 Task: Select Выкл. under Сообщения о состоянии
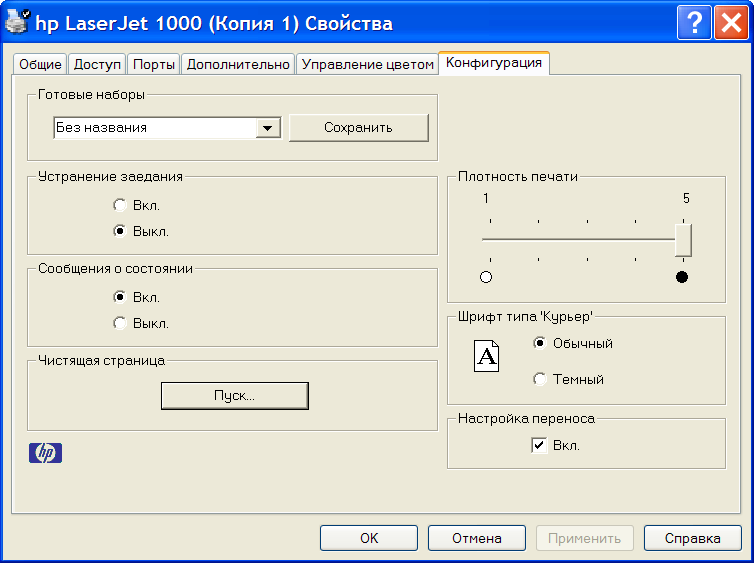(120, 323)
